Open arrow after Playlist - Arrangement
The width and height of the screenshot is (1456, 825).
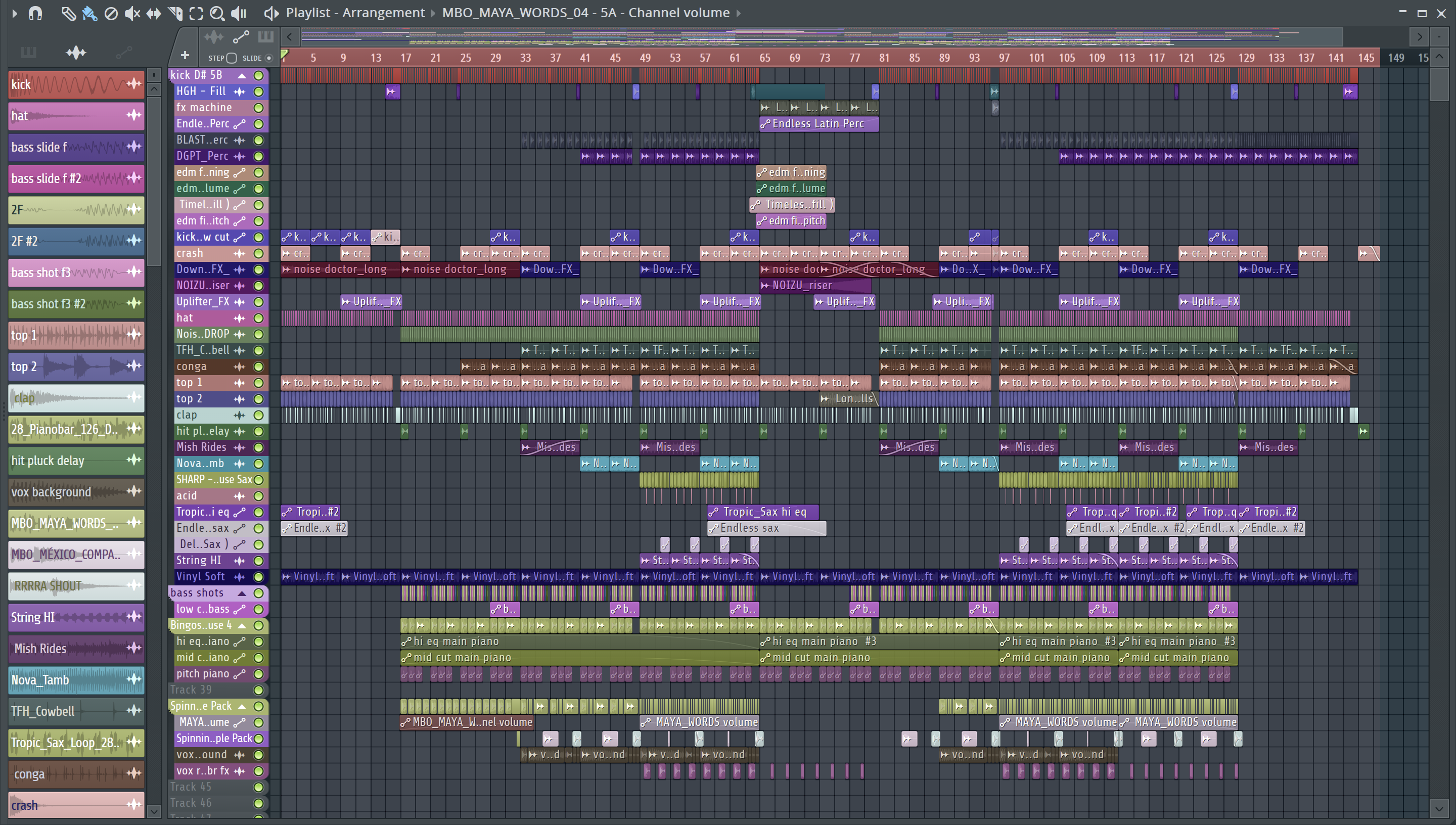pos(433,13)
